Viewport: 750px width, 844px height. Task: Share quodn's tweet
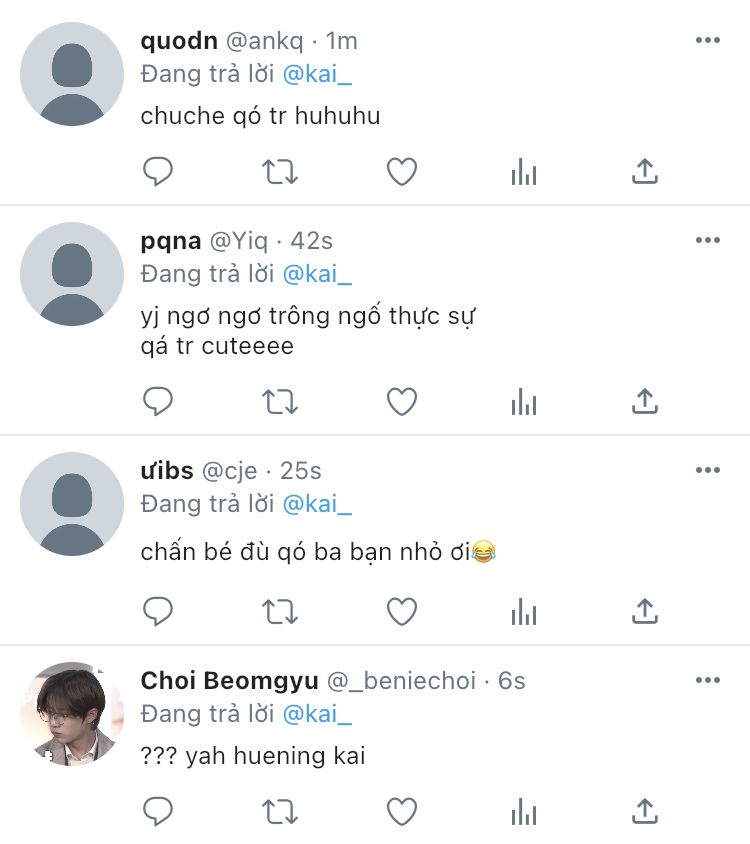[x=645, y=172]
